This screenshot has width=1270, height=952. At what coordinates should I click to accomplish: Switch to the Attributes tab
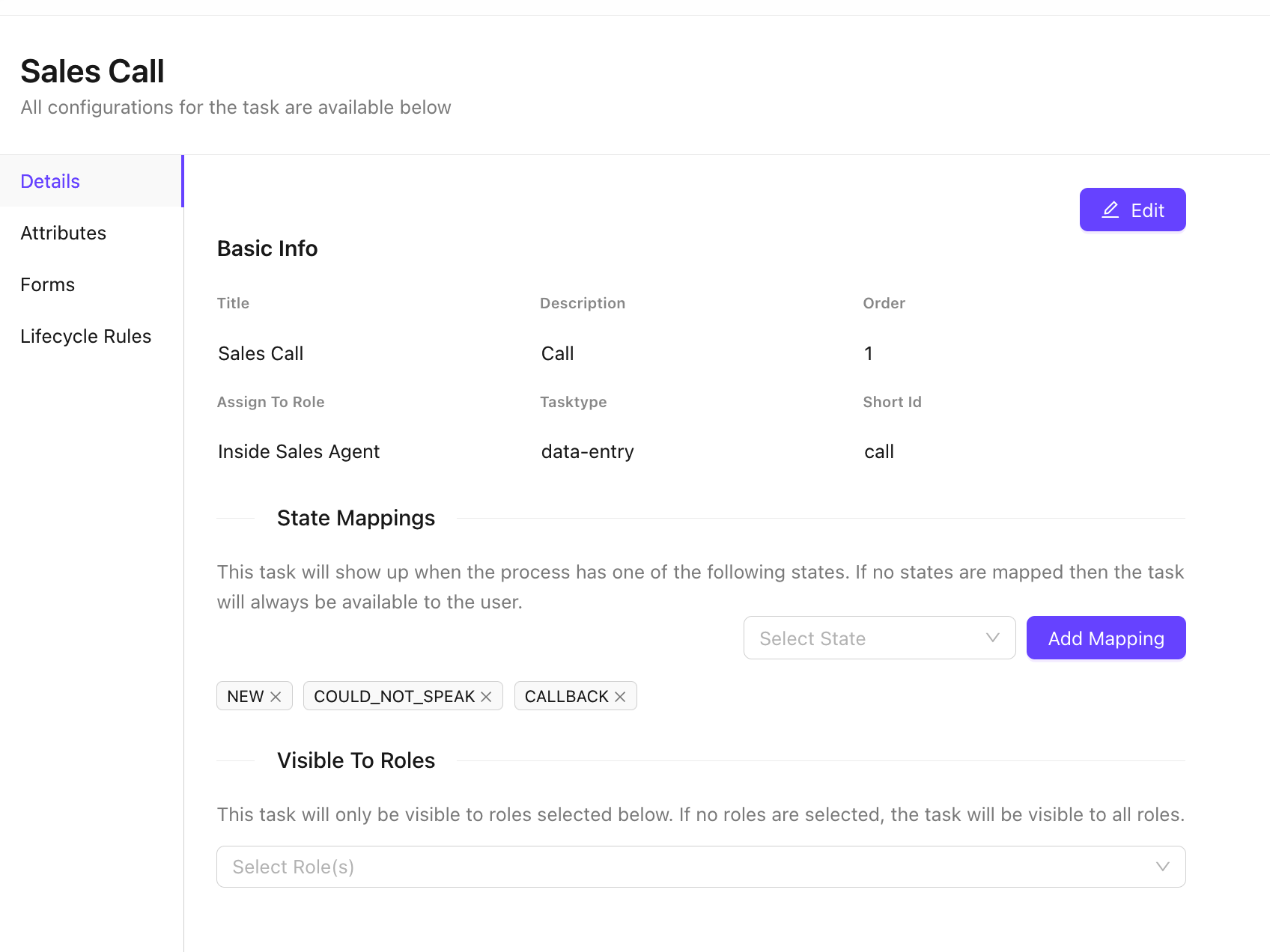64,233
